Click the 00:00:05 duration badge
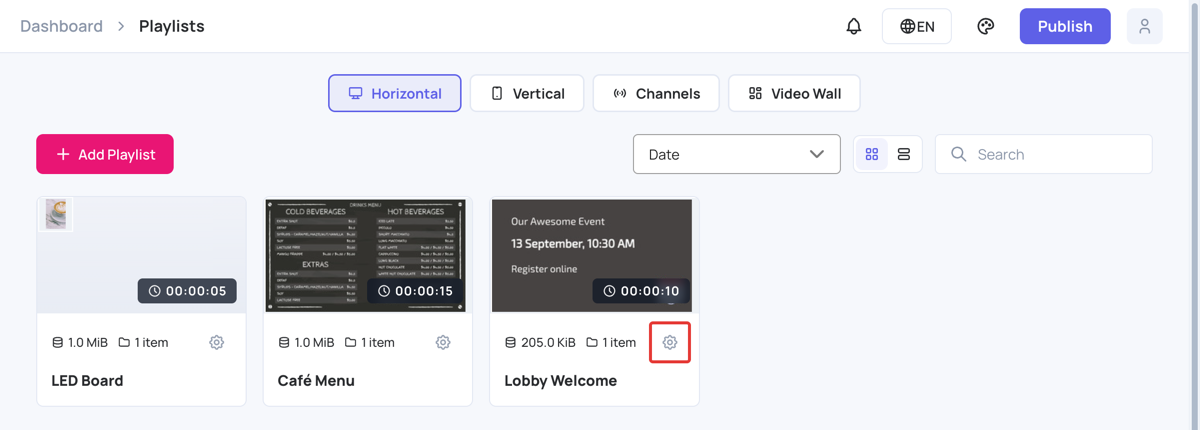 [187, 291]
